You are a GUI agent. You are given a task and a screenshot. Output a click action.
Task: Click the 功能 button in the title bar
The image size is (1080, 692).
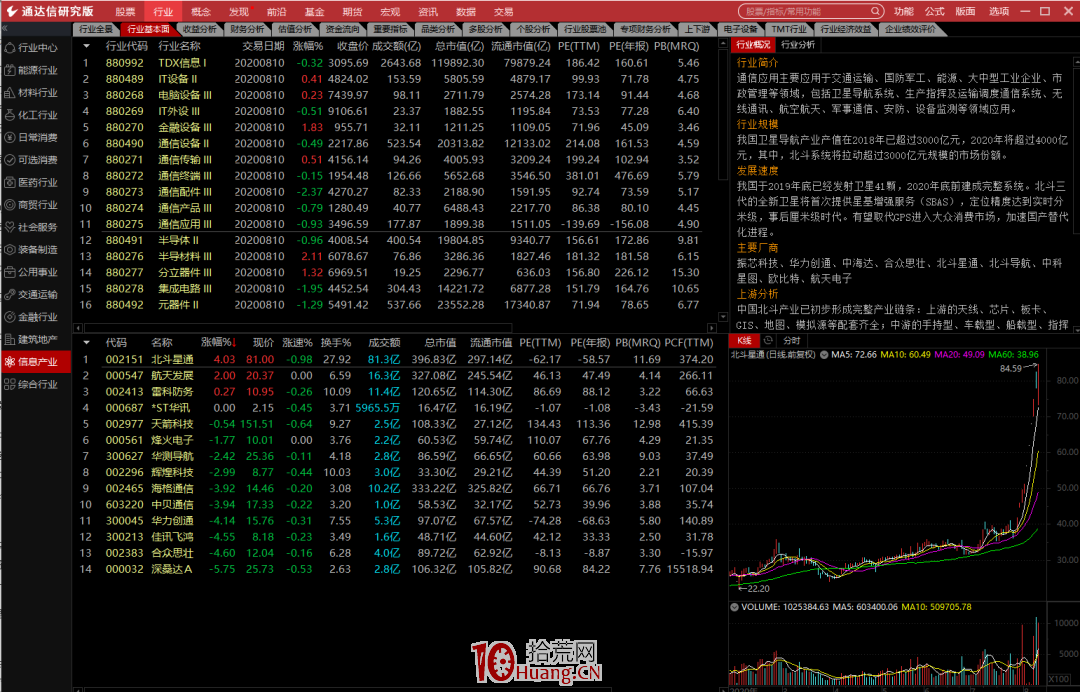[904, 11]
